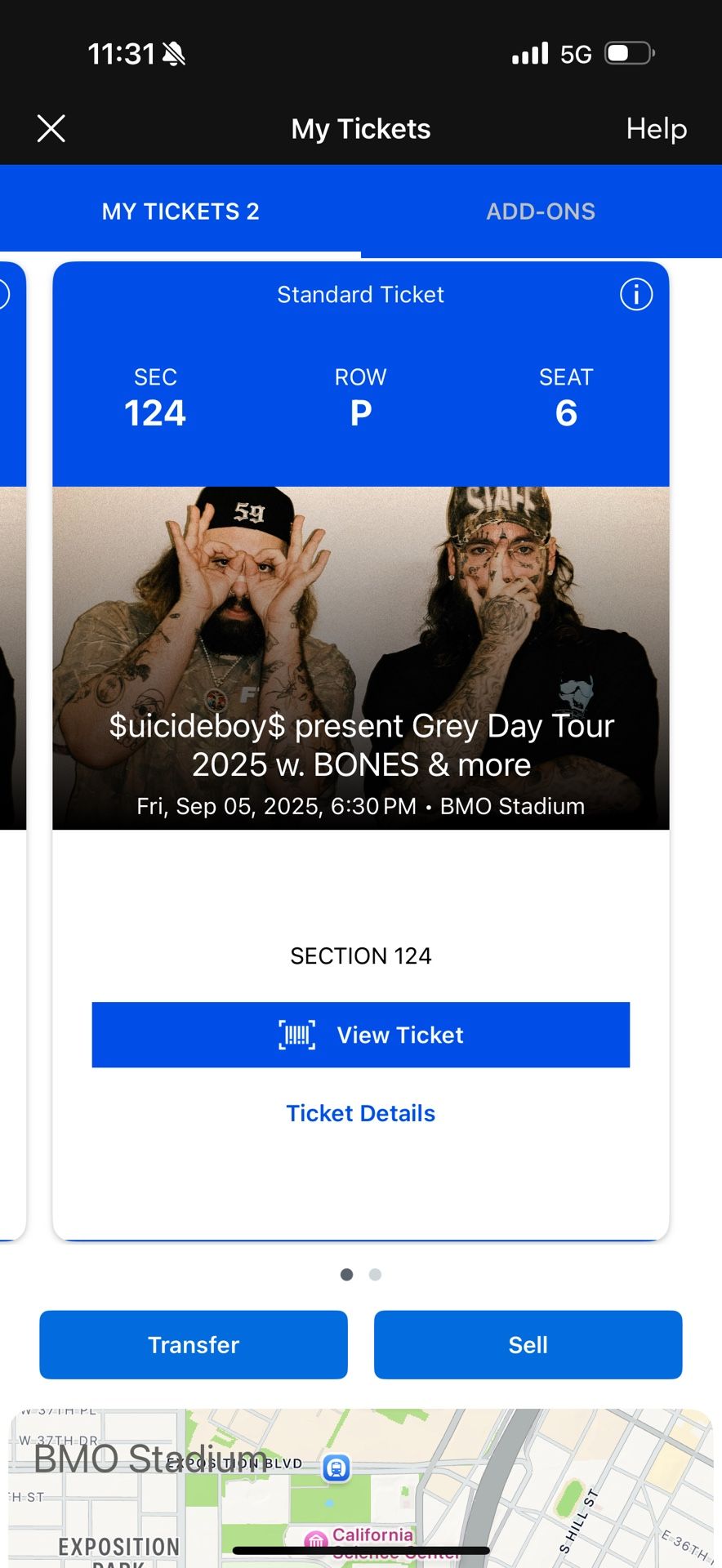The image size is (722, 1568).
Task: Select the MY TICKETS 2 tab
Action: tap(180, 212)
